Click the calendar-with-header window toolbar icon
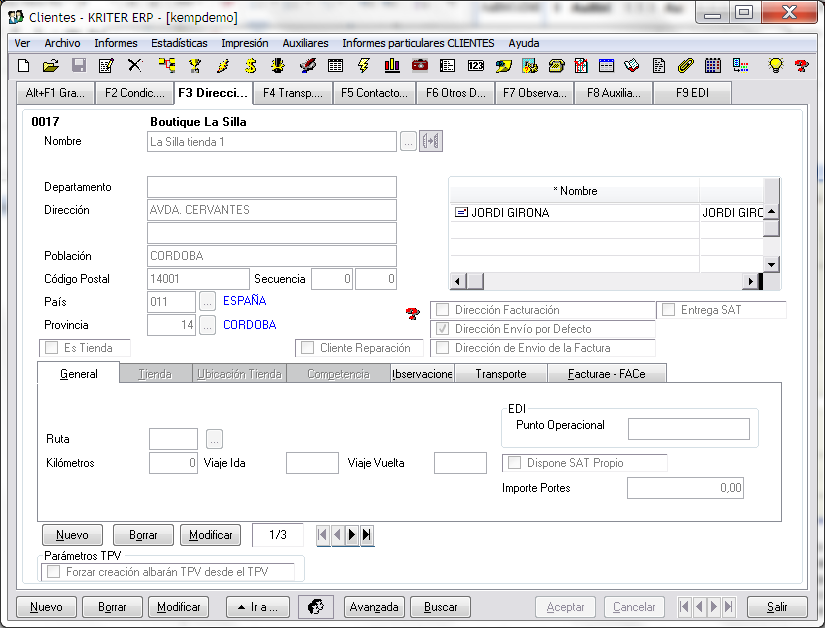The width and height of the screenshot is (825, 628). point(607,66)
